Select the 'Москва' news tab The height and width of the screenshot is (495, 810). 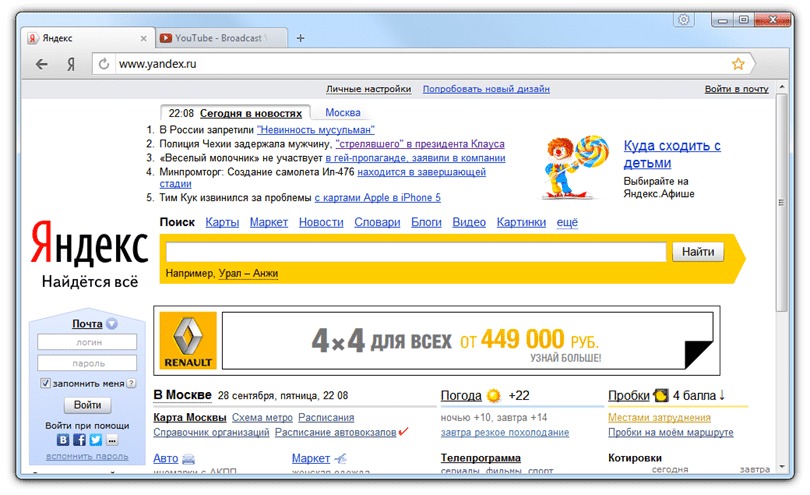coord(343,112)
